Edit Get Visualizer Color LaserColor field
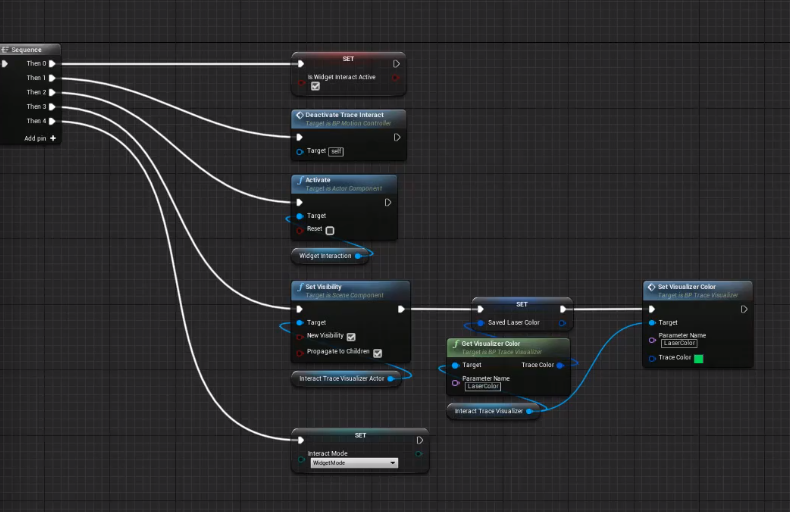 click(483, 387)
